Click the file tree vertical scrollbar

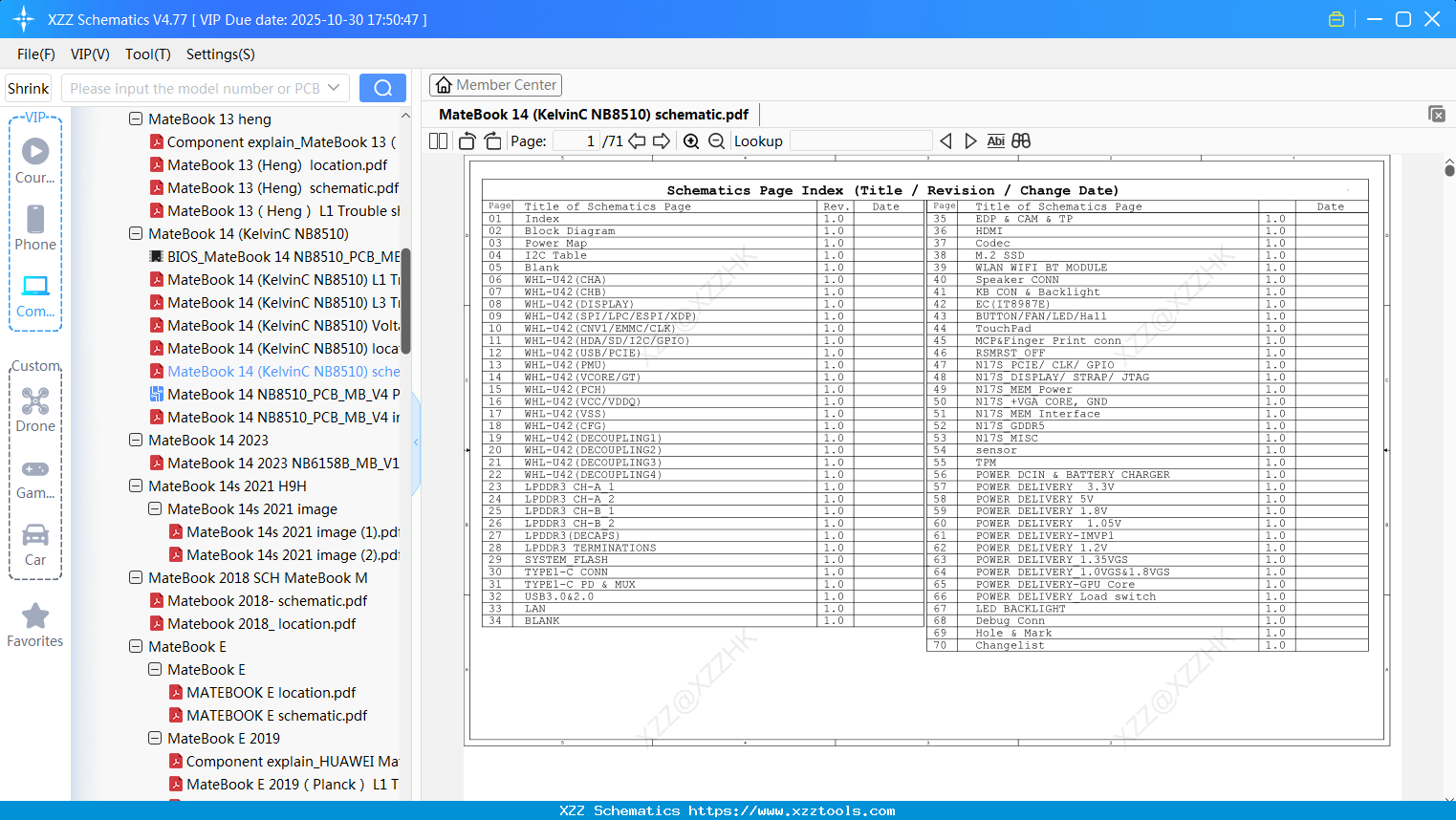point(405,301)
